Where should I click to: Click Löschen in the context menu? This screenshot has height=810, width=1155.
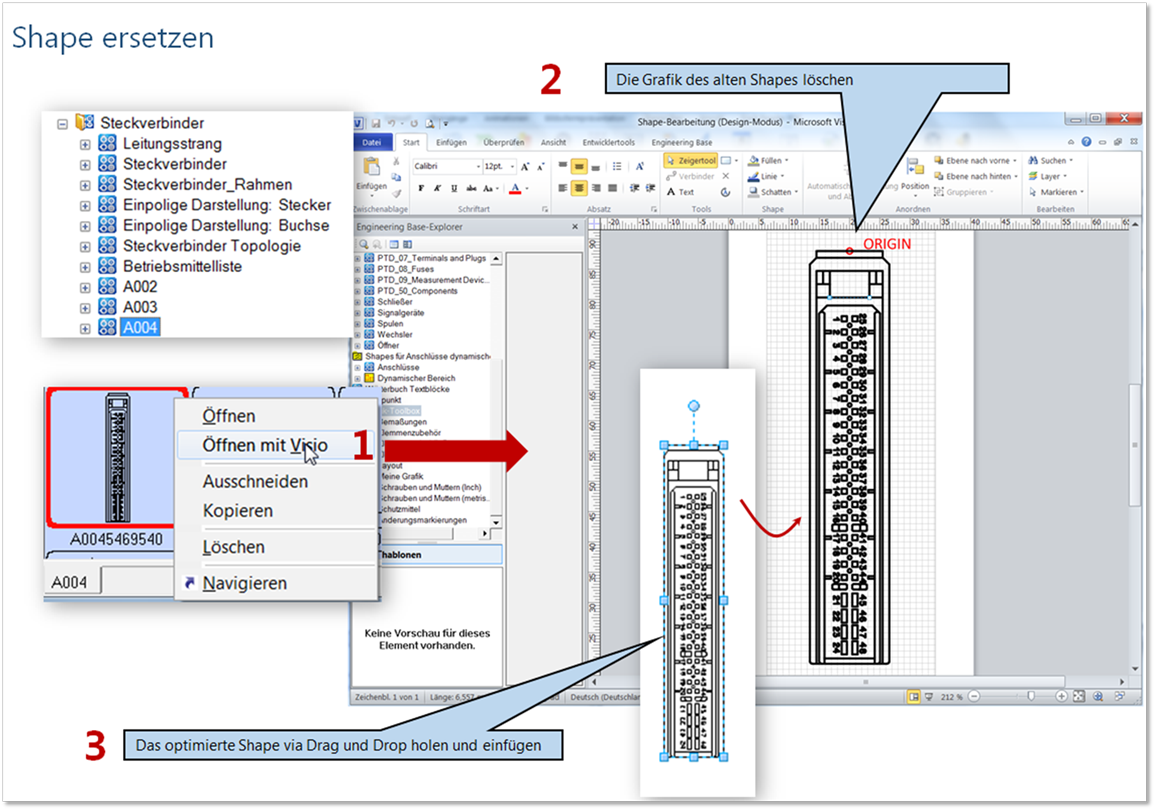tap(234, 547)
